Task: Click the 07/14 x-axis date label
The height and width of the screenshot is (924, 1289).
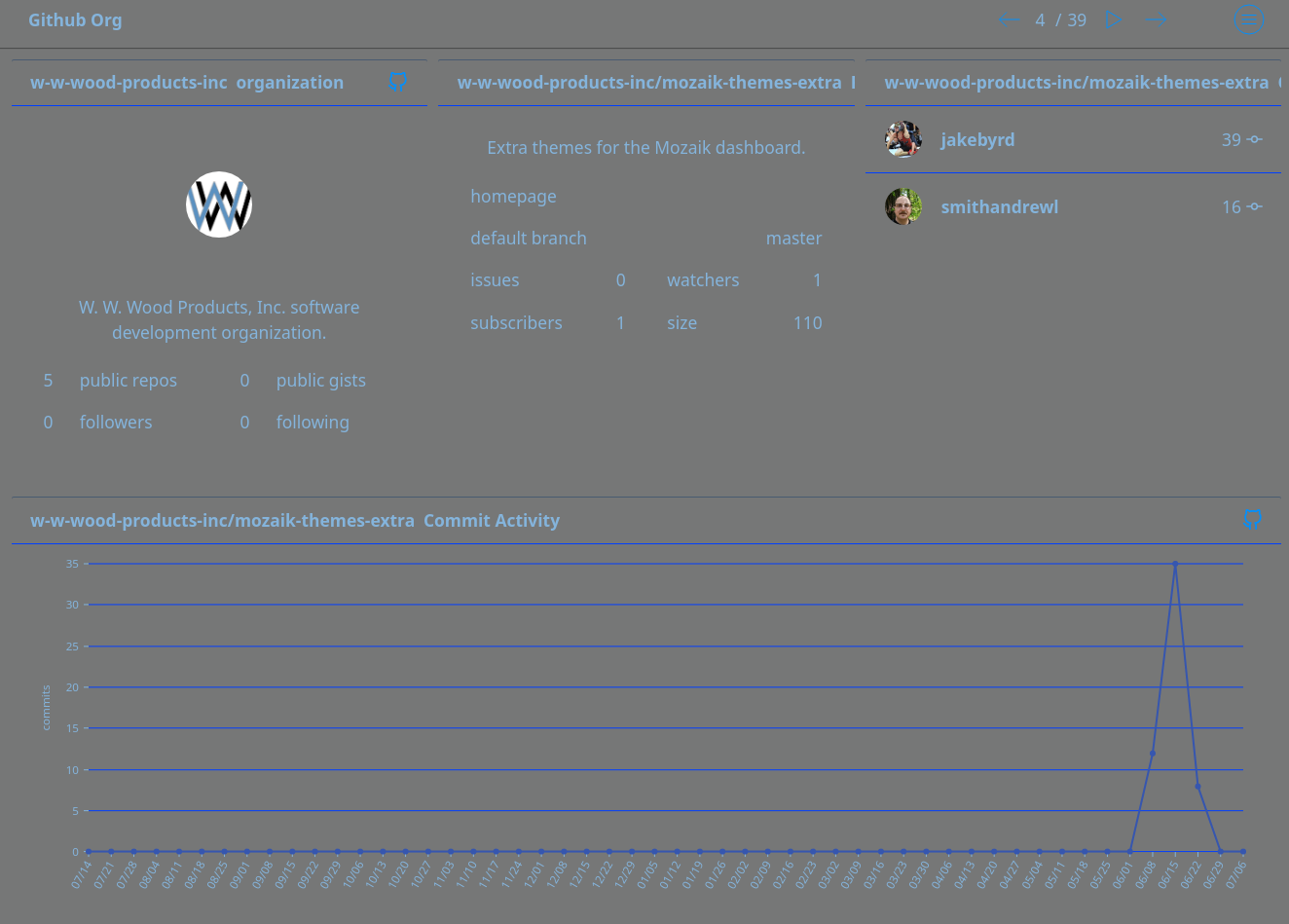Action: click(x=81, y=874)
